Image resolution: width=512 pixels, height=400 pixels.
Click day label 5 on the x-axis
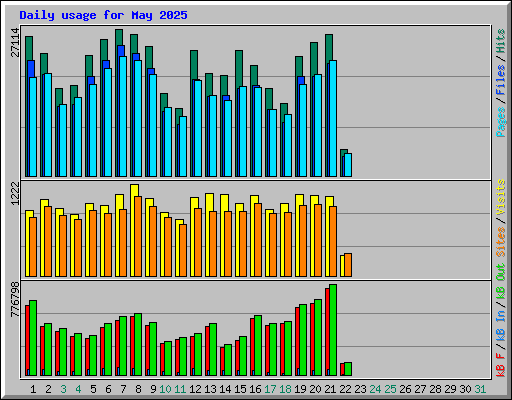point(93,389)
